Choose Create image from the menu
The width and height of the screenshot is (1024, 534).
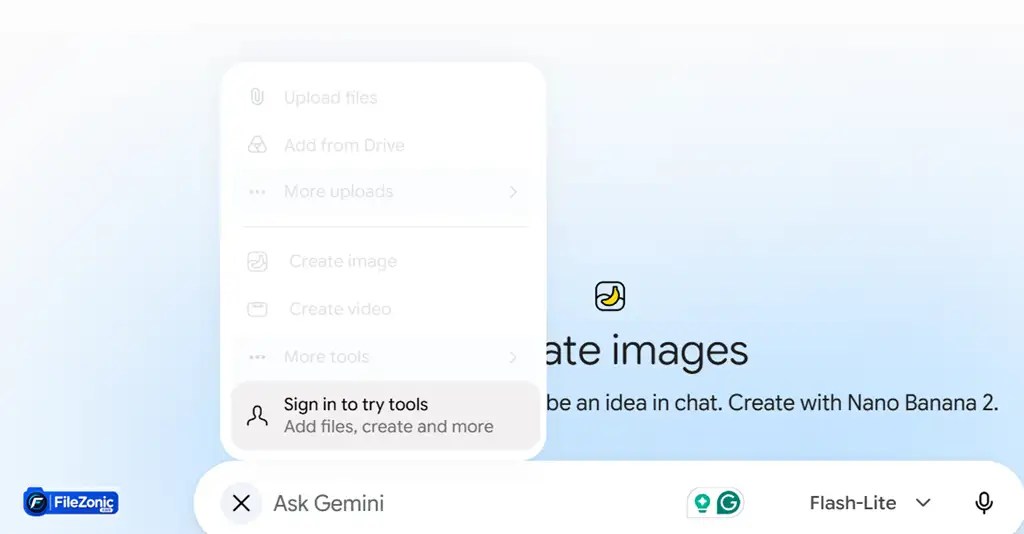tap(384, 261)
